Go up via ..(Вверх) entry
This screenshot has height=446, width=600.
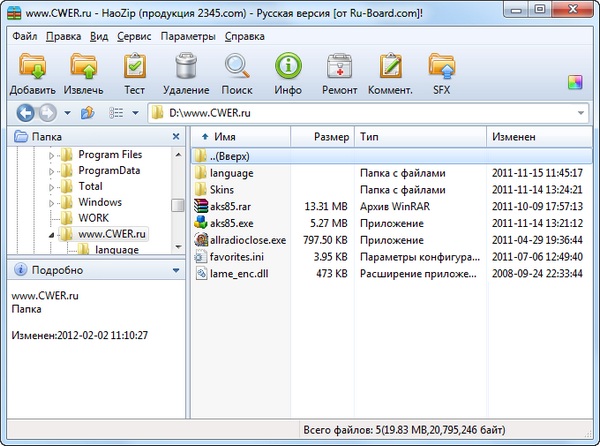pos(229,156)
